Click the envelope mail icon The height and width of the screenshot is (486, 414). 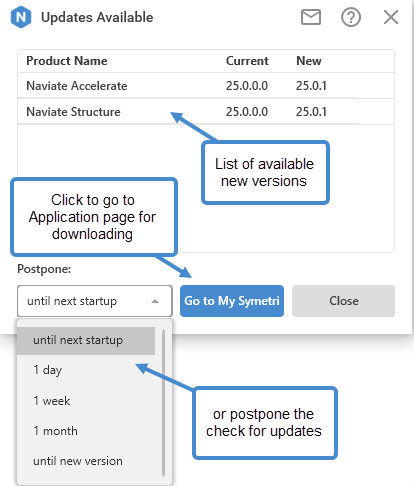point(311,17)
